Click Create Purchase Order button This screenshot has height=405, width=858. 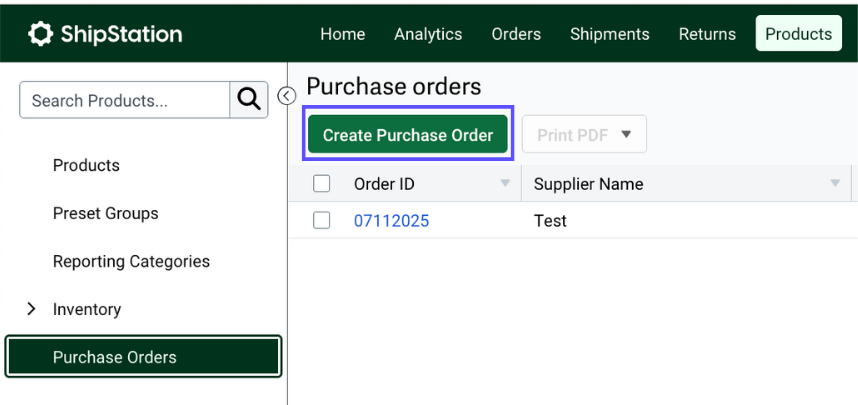pos(408,135)
